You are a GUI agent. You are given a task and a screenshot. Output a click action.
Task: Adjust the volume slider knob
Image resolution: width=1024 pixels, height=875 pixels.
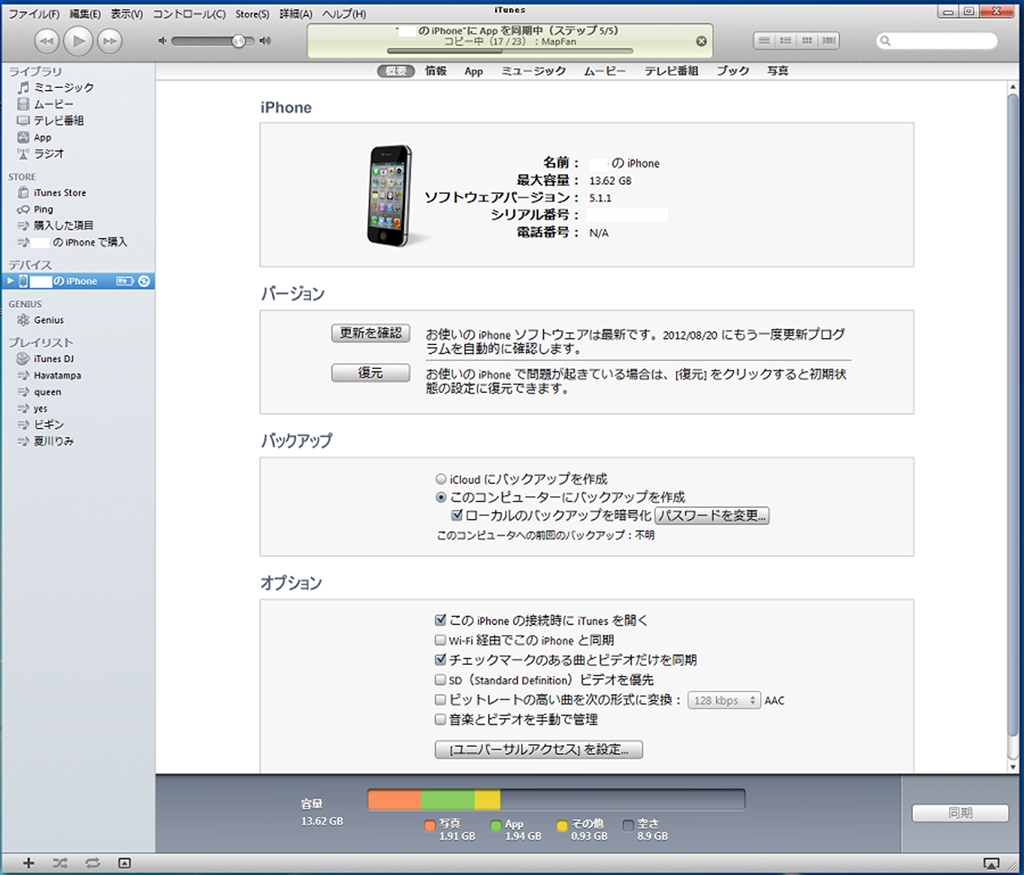[239, 40]
